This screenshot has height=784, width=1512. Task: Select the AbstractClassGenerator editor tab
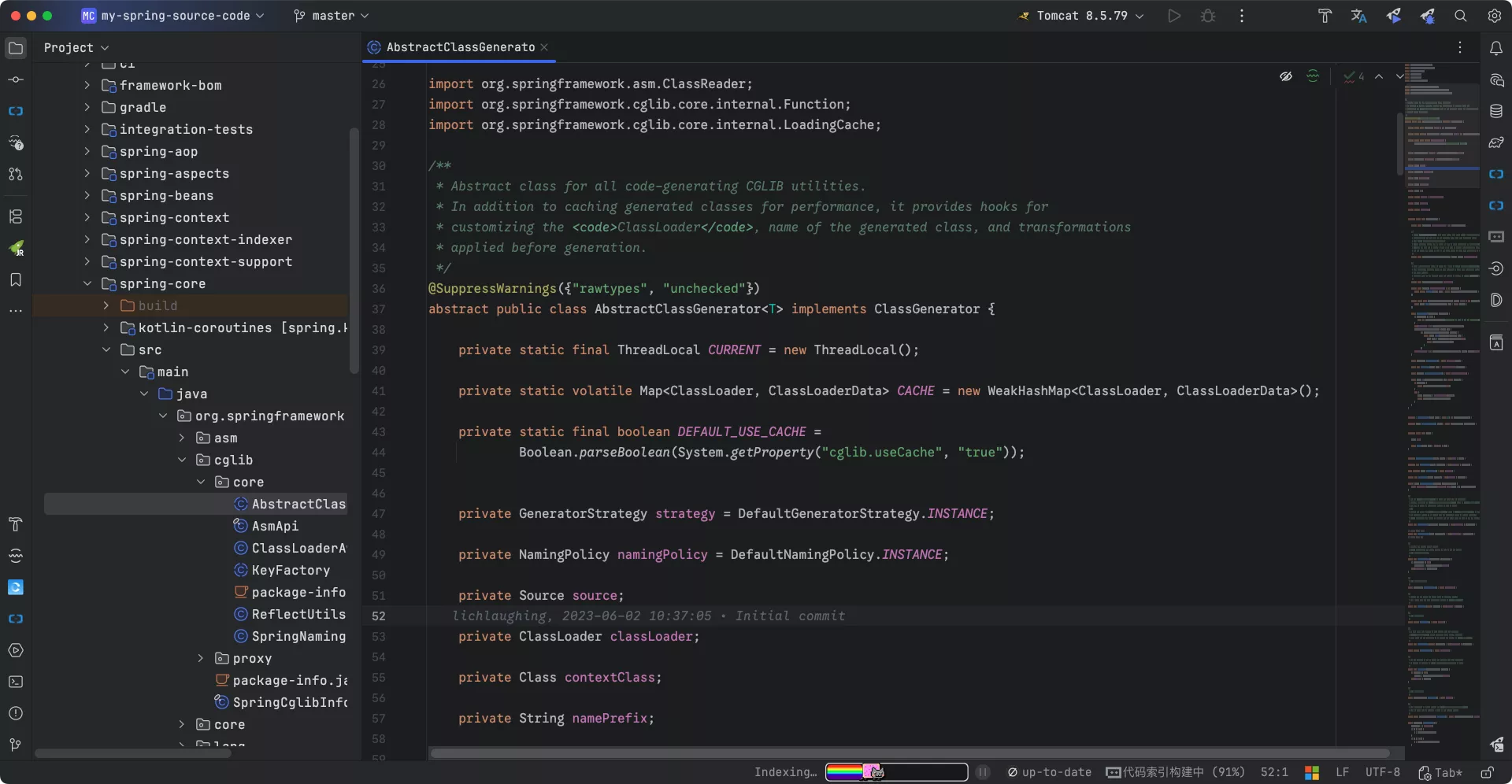tap(460, 47)
